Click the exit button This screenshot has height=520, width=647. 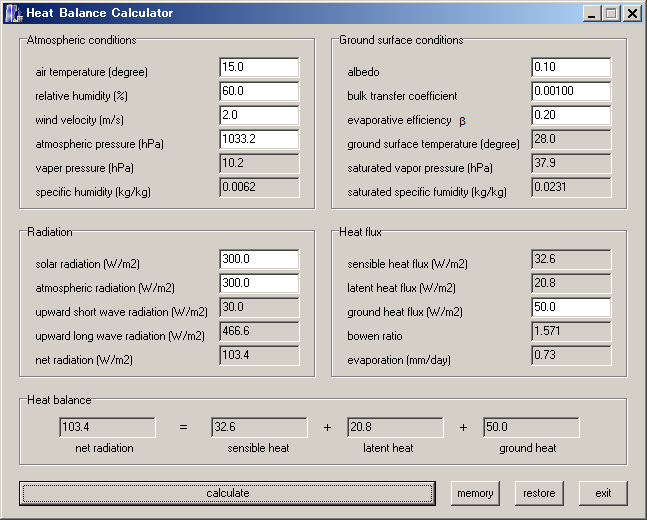(603, 493)
